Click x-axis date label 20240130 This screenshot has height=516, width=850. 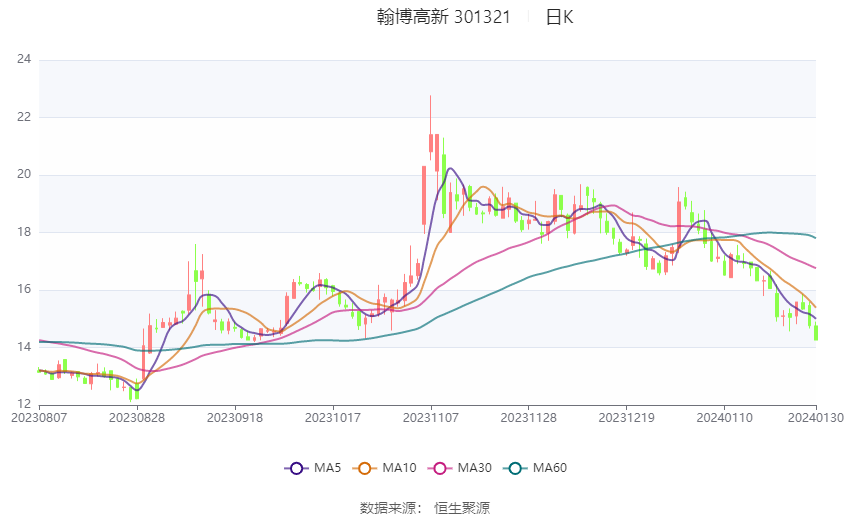(816, 418)
